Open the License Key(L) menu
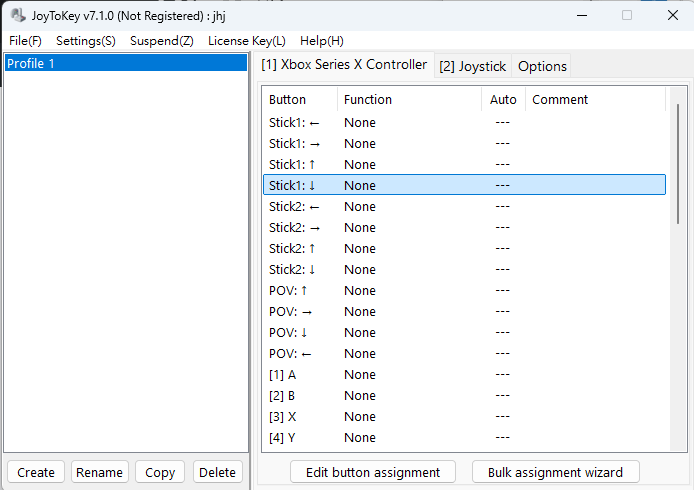Image resolution: width=694 pixels, height=490 pixels. click(246, 41)
